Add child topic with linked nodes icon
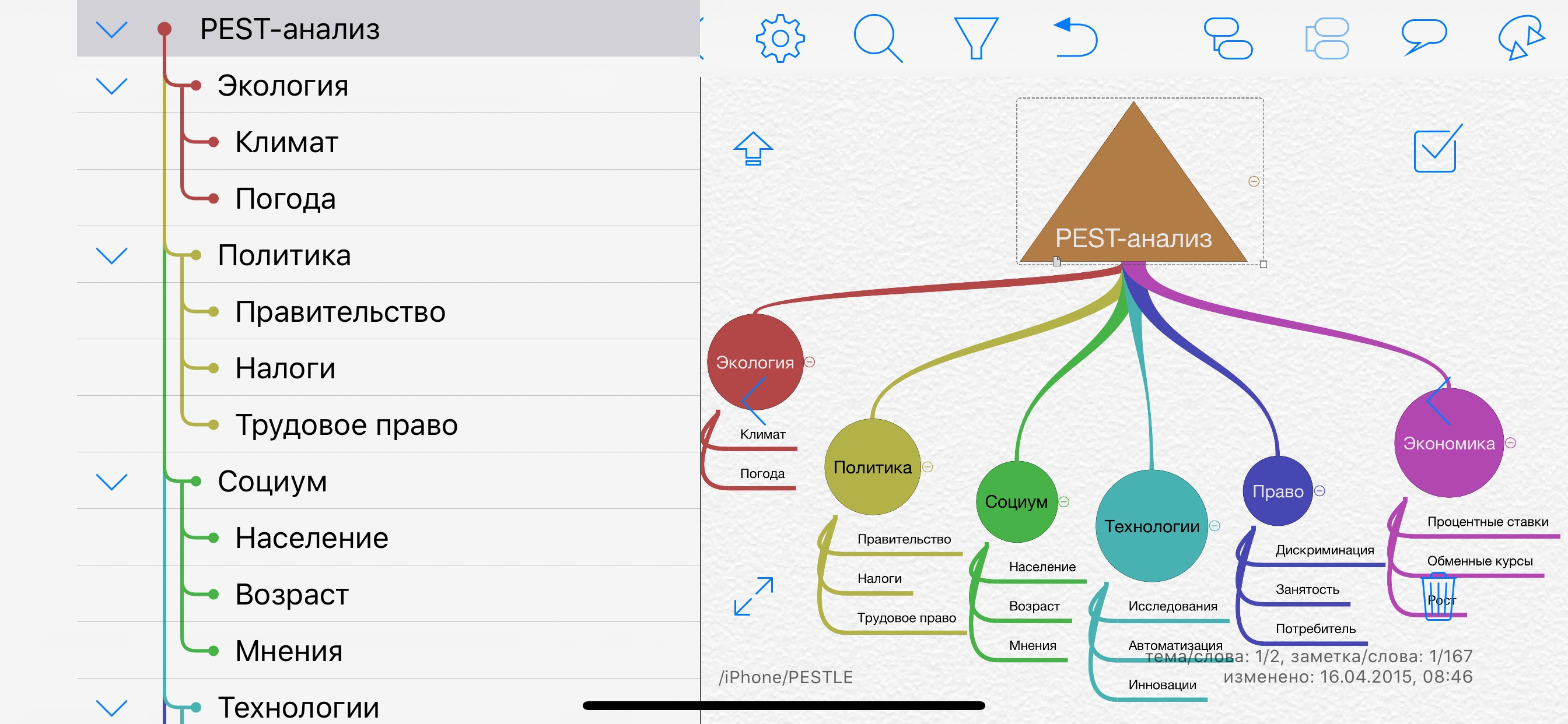This screenshot has width=1568, height=724. pyautogui.click(x=1228, y=38)
